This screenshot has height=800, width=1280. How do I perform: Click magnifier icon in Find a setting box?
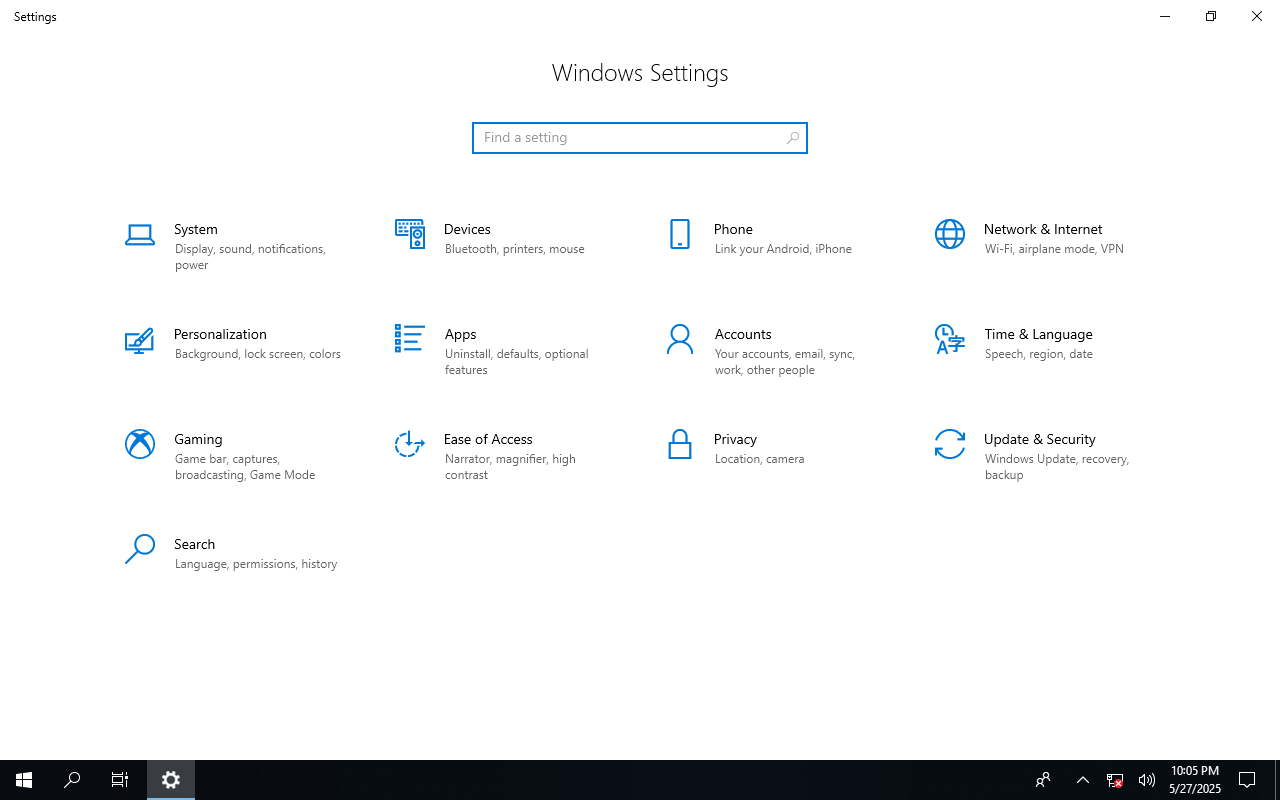point(793,138)
